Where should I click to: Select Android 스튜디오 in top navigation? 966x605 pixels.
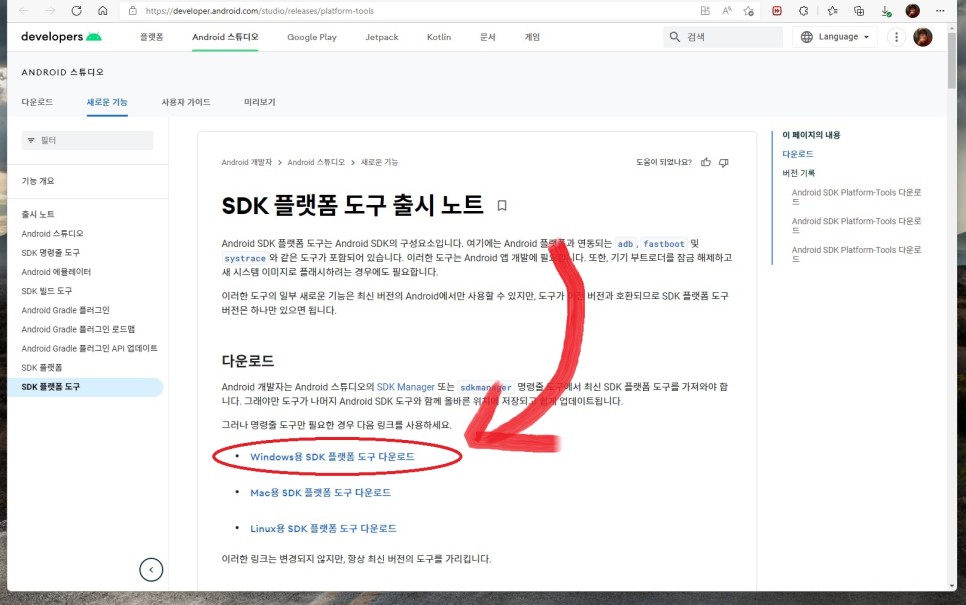click(225, 37)
